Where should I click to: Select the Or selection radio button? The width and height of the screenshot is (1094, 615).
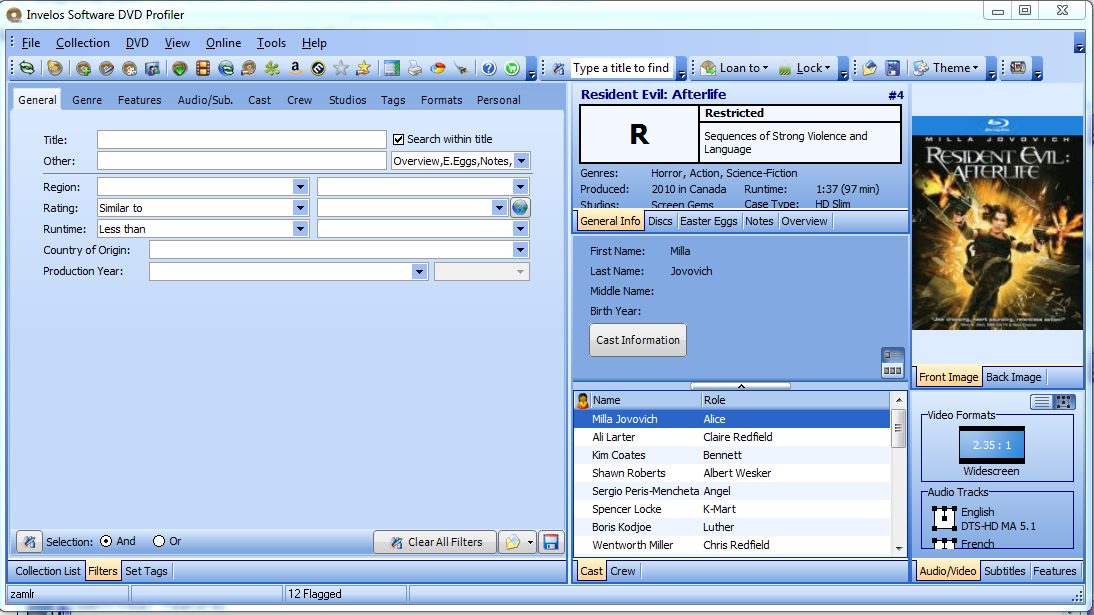(159, 541)
